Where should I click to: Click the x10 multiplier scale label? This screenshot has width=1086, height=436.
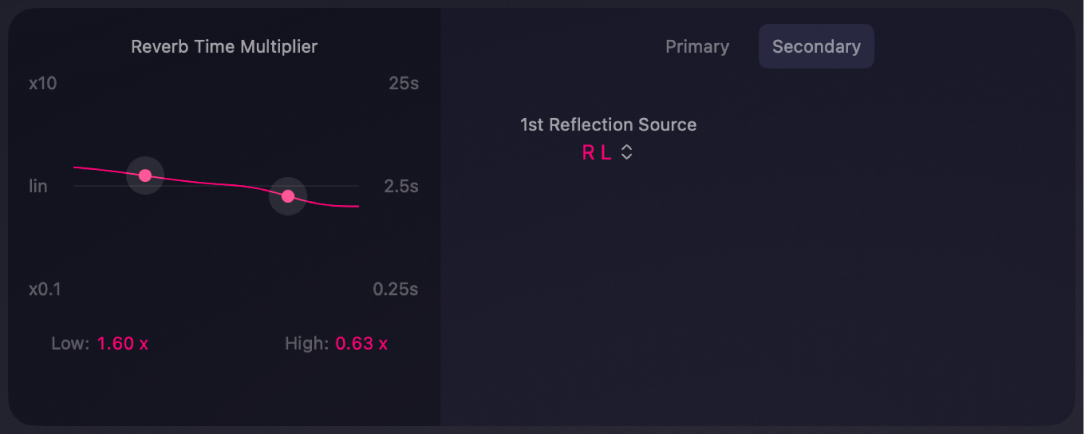click(43, 83)
